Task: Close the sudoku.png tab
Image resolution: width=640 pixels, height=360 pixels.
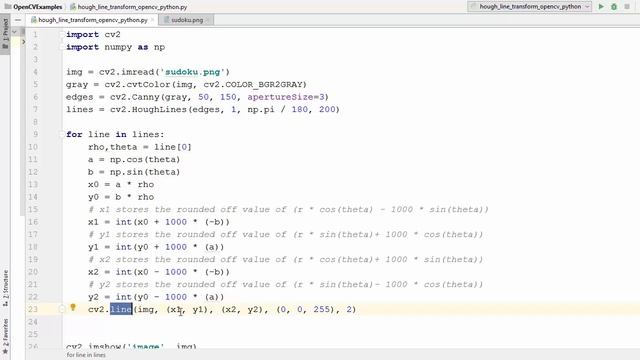Action: tap(208, 20)
